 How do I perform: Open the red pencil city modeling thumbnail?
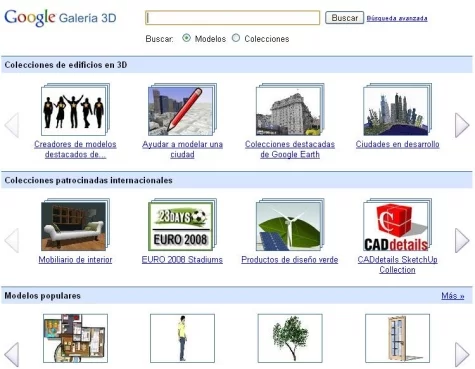tap(182, 109)
